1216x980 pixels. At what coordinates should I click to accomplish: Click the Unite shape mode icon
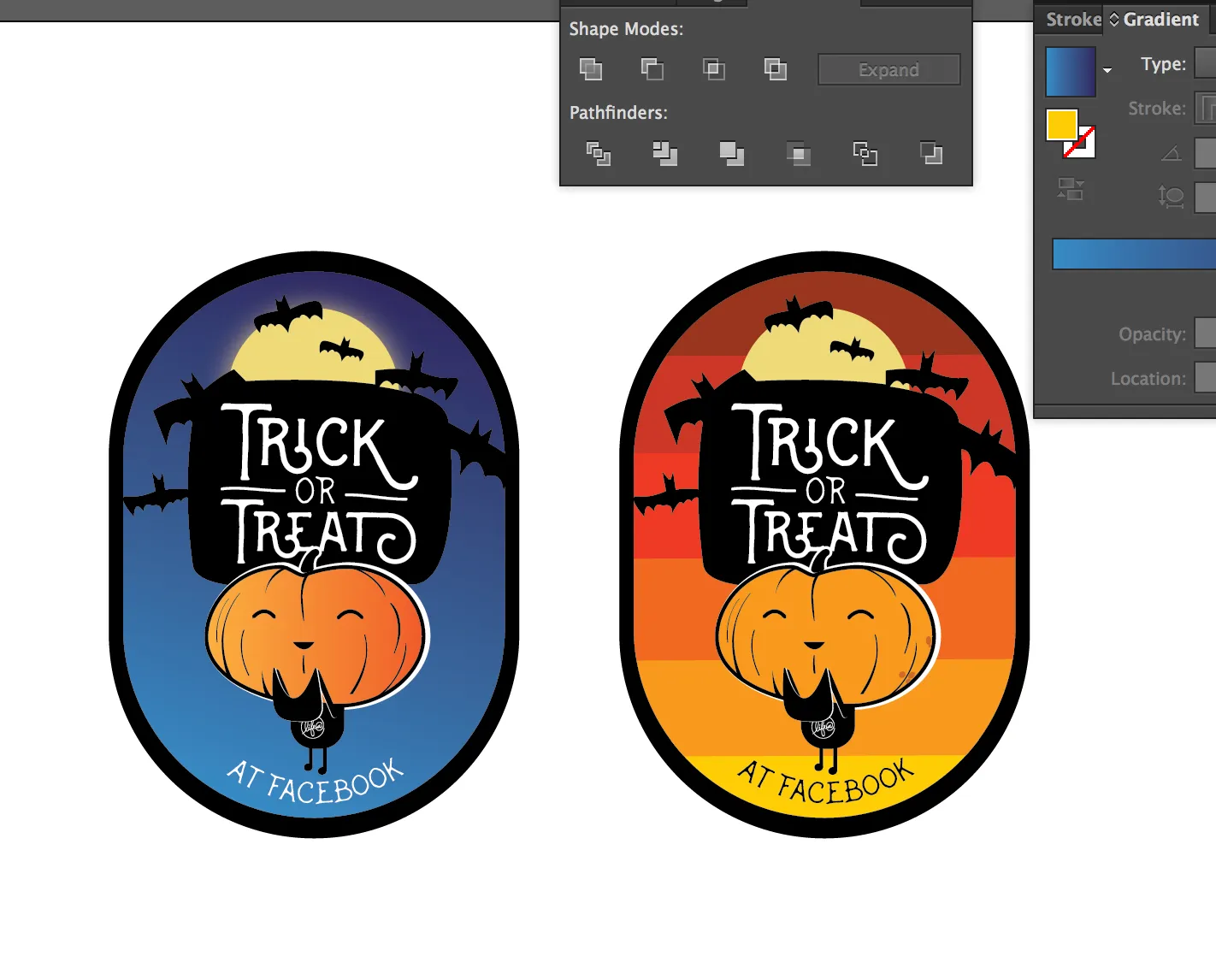591,69
